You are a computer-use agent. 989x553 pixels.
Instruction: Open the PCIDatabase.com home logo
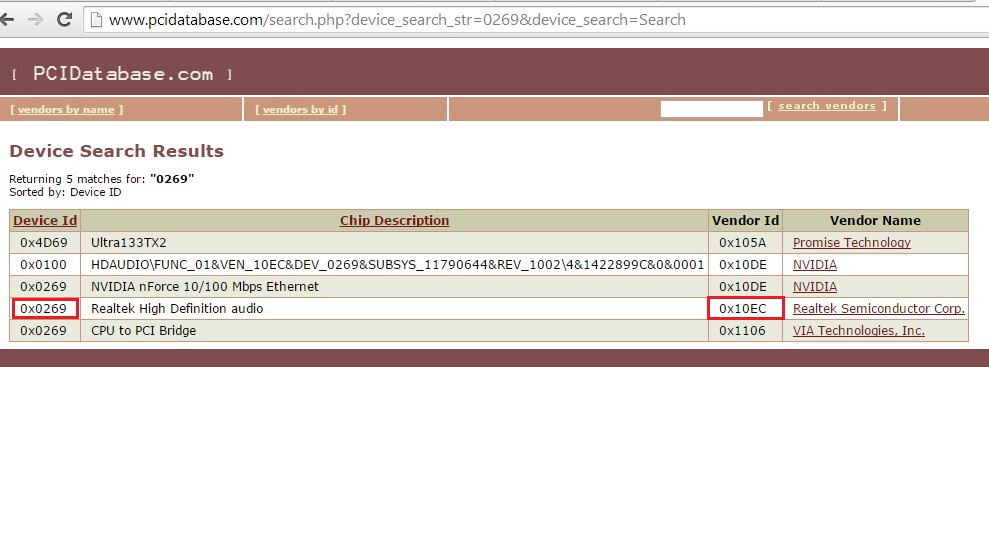(x=122, y=74)
